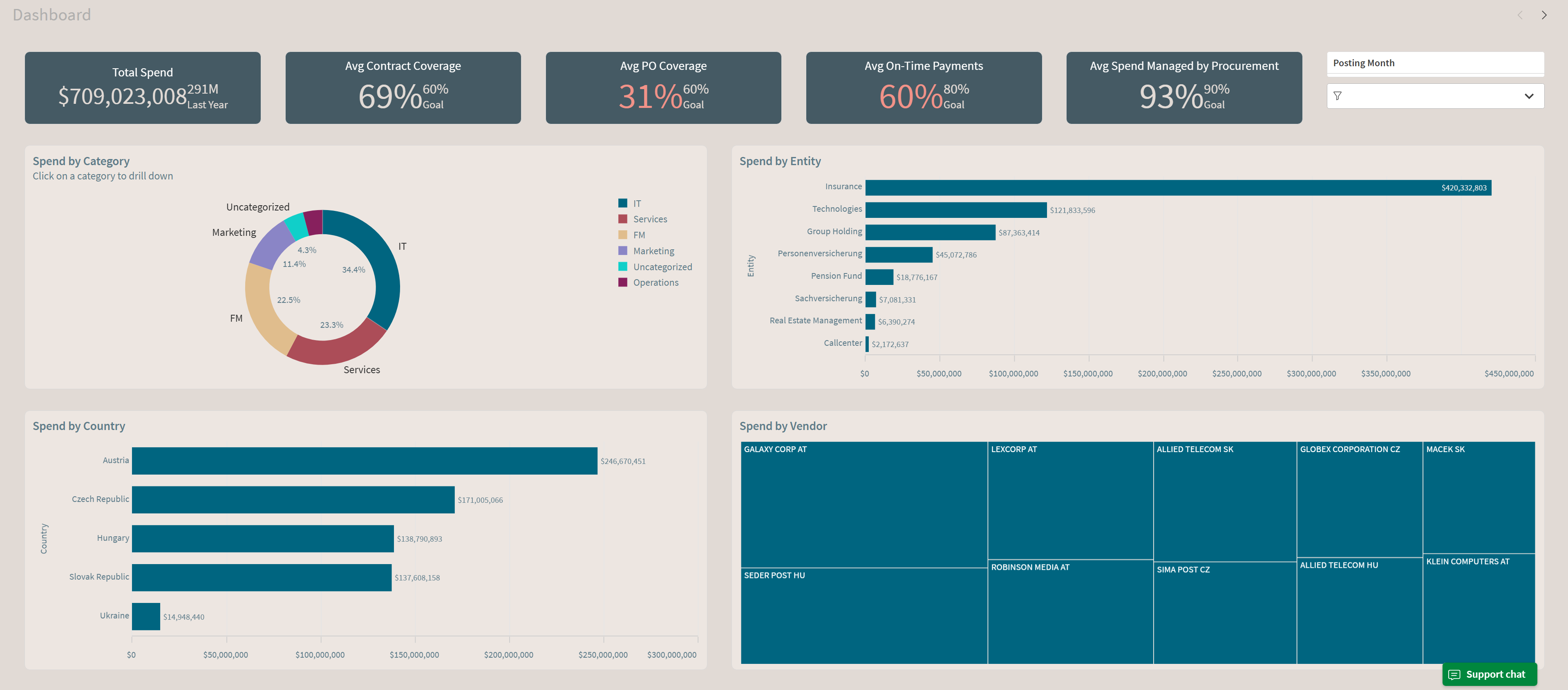Go to the next dashboard sheet arrow

1543,15
